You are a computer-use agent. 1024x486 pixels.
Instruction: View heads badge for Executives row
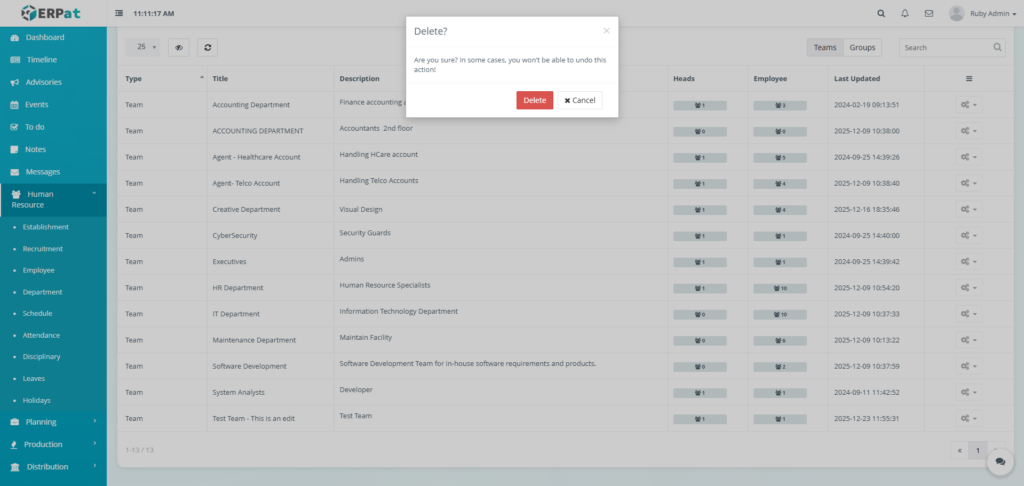[x=699, y=262]
